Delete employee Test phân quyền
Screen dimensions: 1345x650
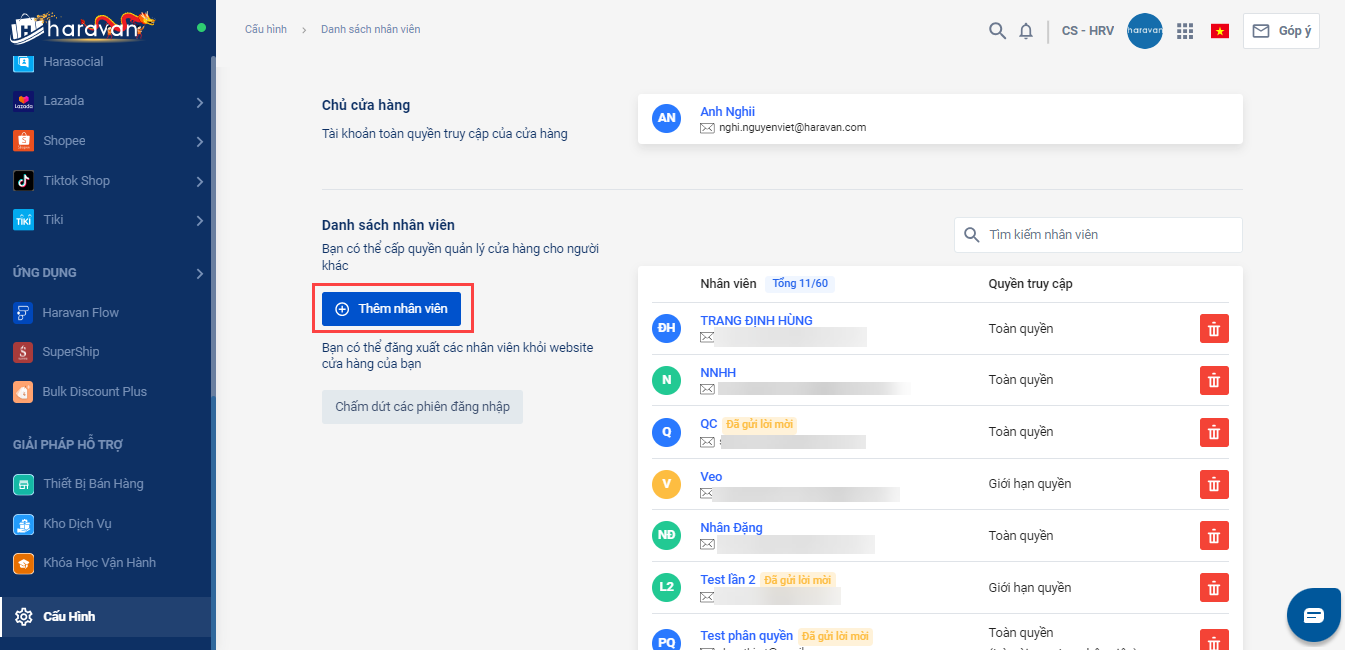(x=1214, y=640)
